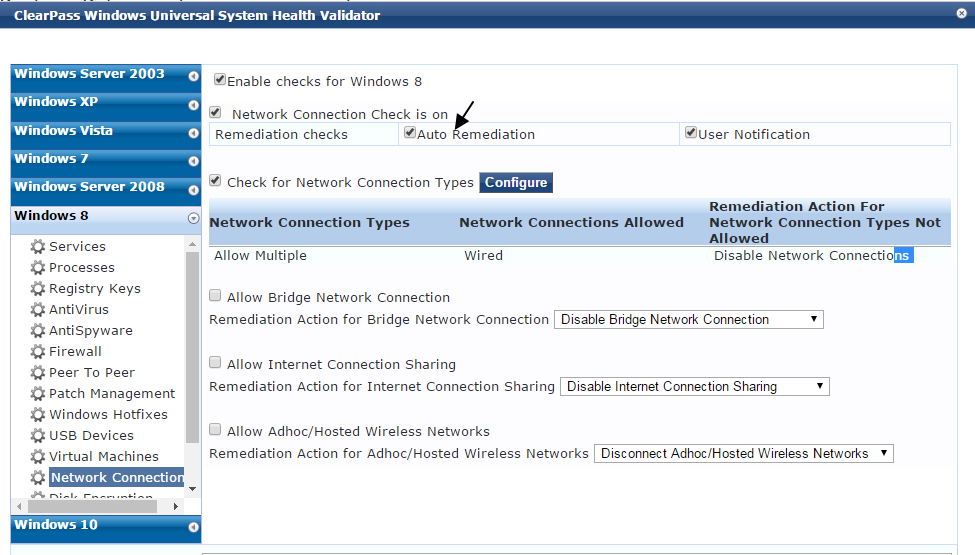Screen dimensions: 975x555
Task: Collapse the Windows 8 section arrow
Action: 193,218
